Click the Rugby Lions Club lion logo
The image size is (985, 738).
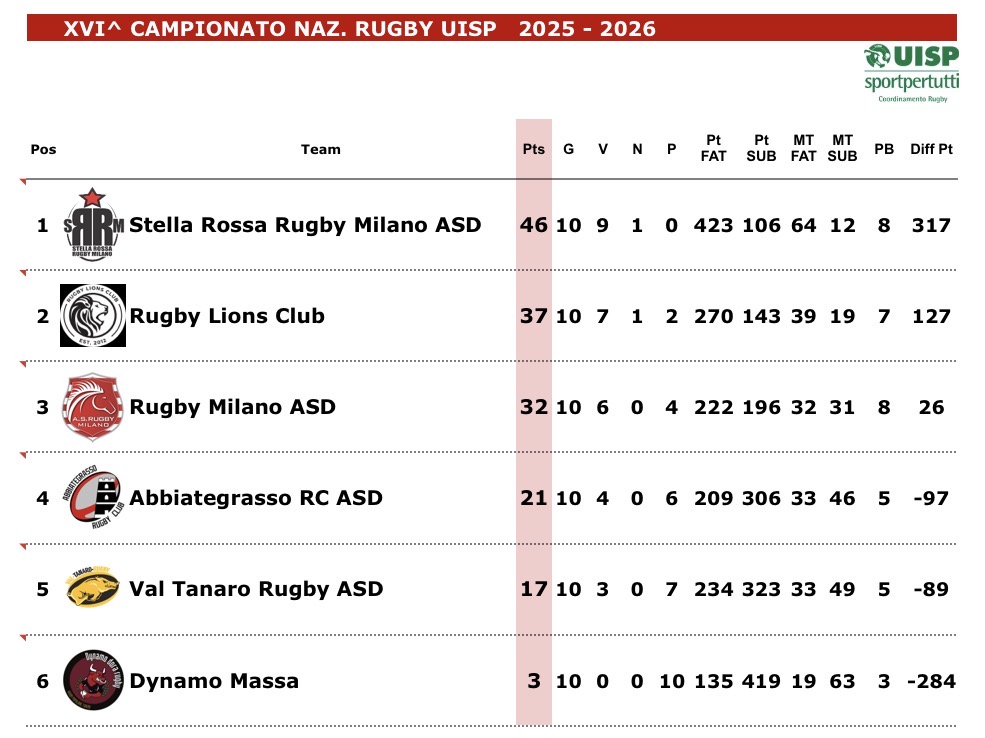pos(93,315)
